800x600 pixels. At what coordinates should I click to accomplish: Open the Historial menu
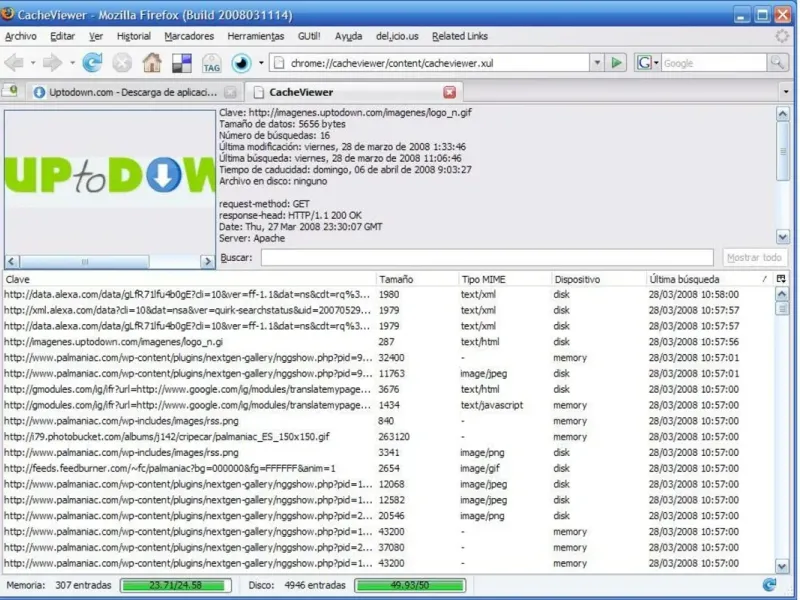[x=134, y=36]
